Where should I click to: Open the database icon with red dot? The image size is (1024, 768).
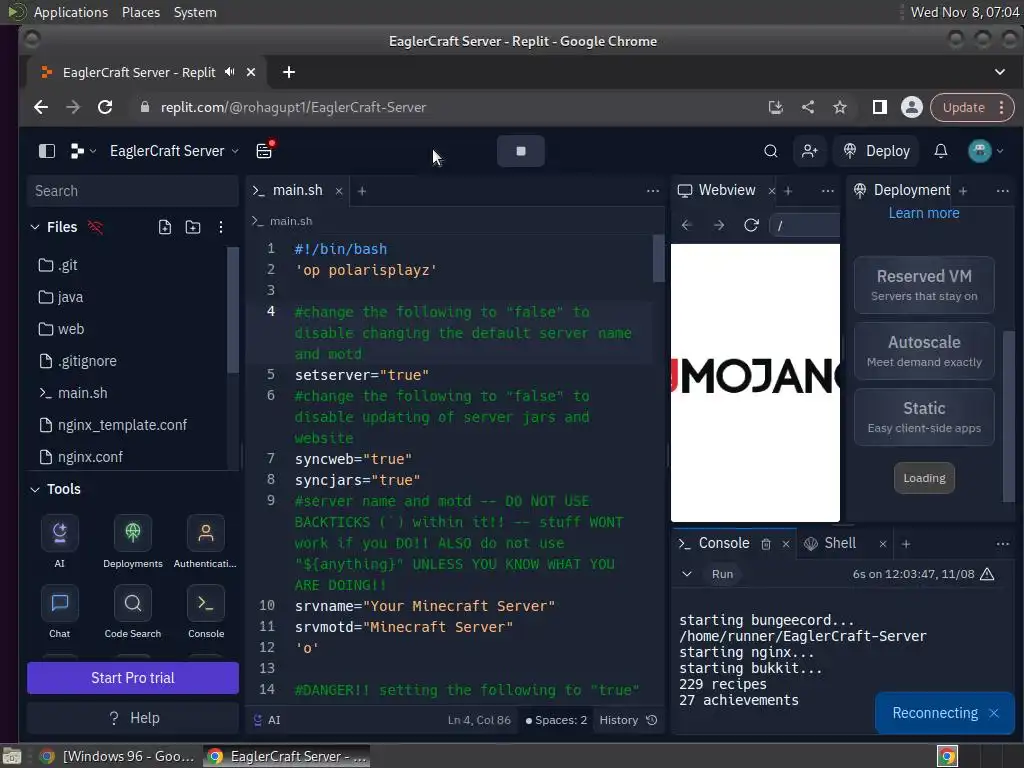(264, 150)
